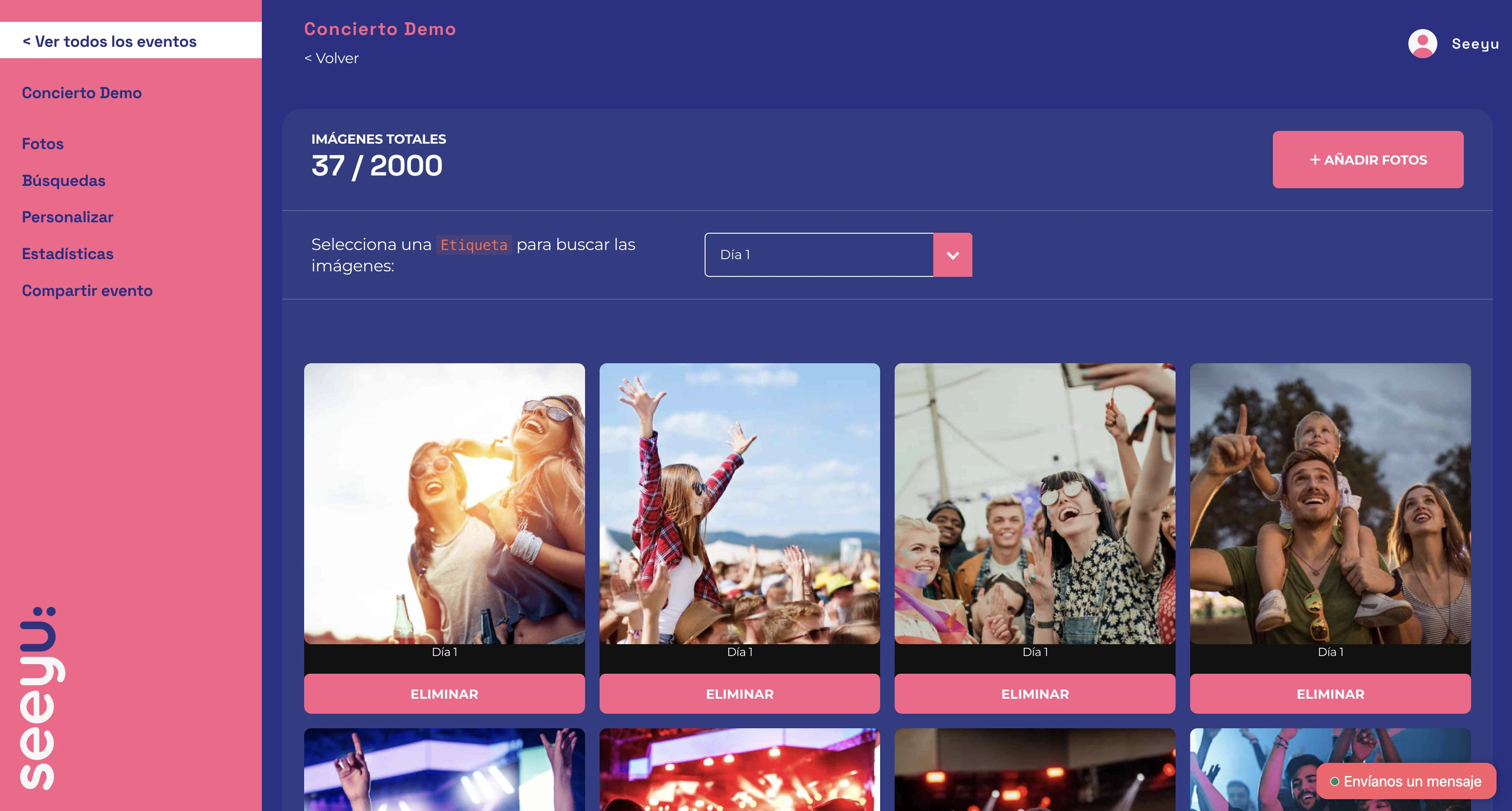Click the Añadir Fotos button
The image size is (1512, 811).
tap(1367, 160)
